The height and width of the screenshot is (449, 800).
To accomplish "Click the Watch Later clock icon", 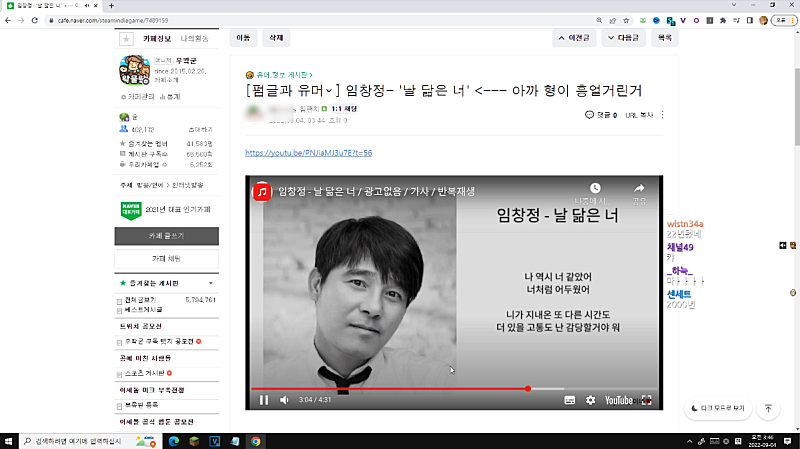I will pyautogui.click(x=595, y=188).
